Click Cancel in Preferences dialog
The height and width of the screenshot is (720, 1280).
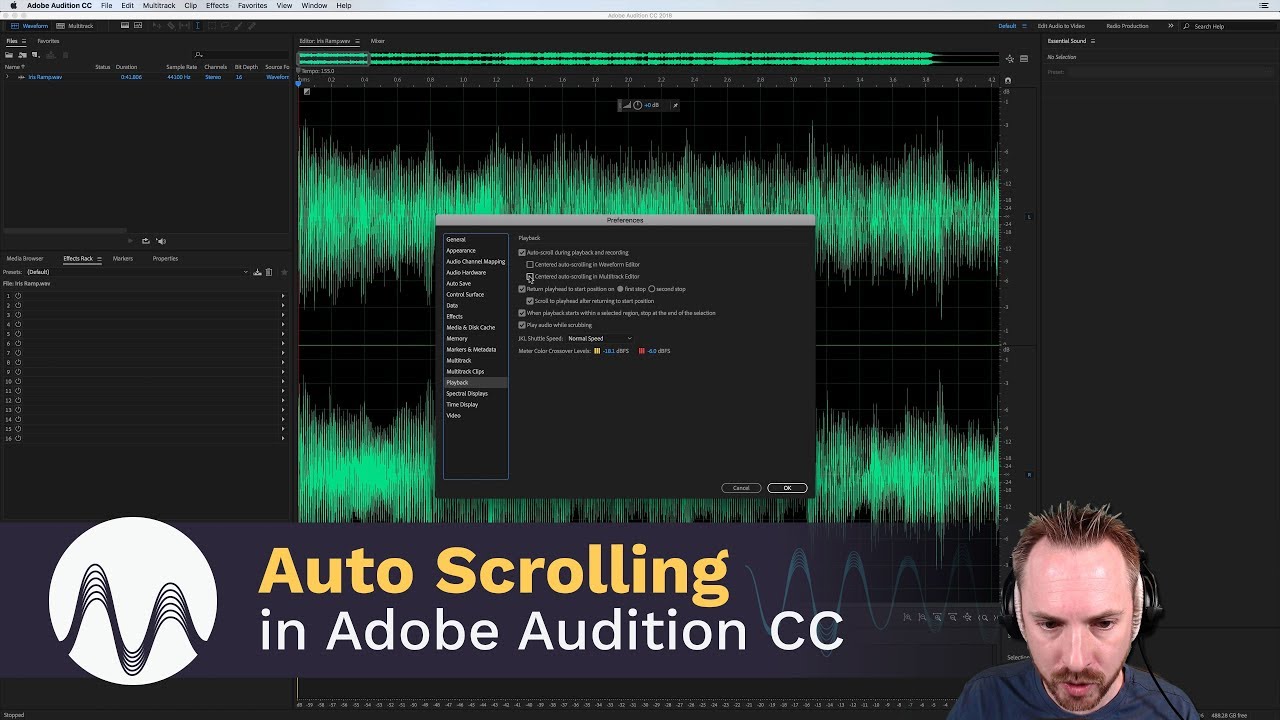coord(741,488)
